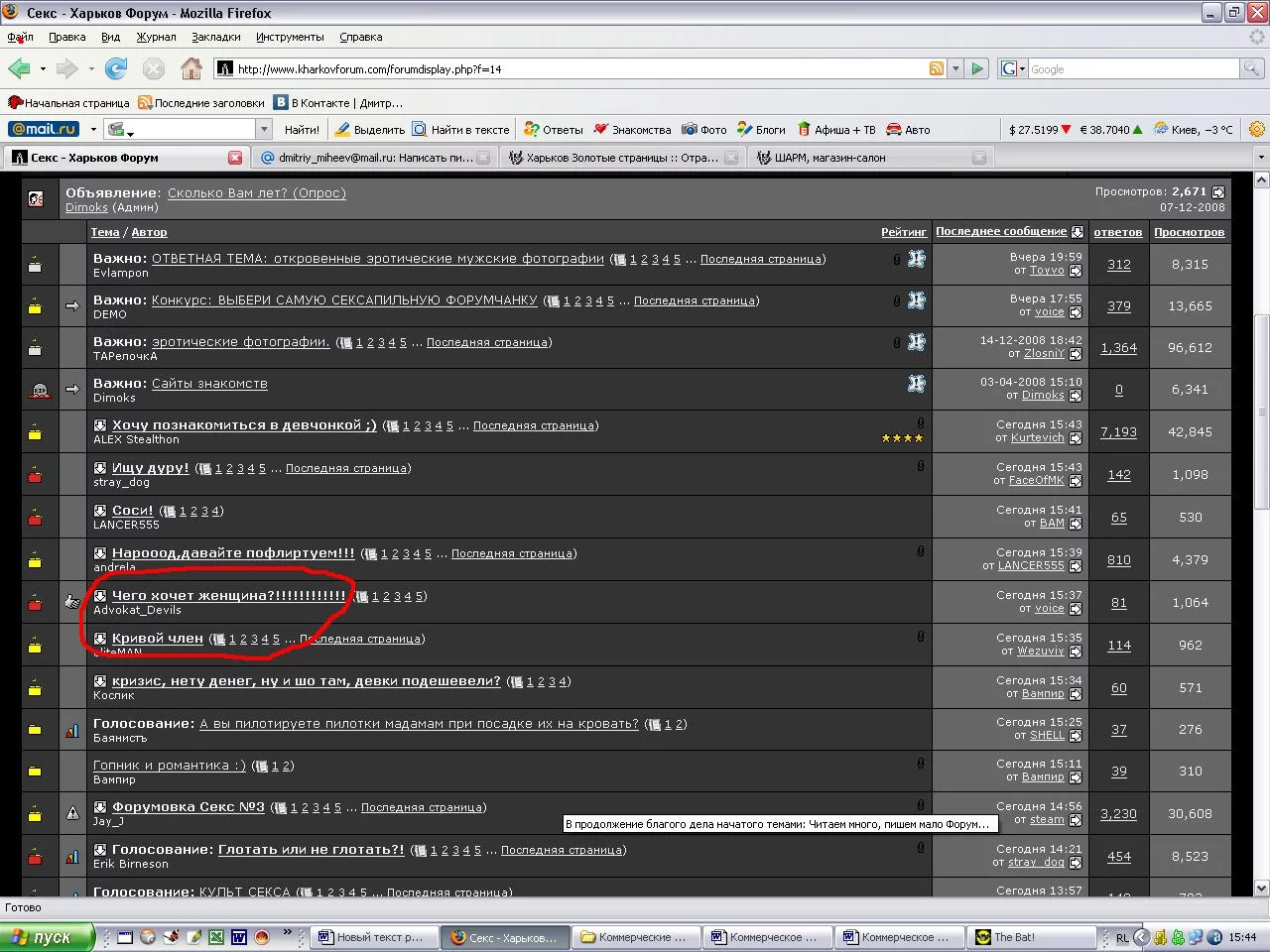Open the Firefox Home page button
This screenshot has height=952, width=1270.
(191, 68)
